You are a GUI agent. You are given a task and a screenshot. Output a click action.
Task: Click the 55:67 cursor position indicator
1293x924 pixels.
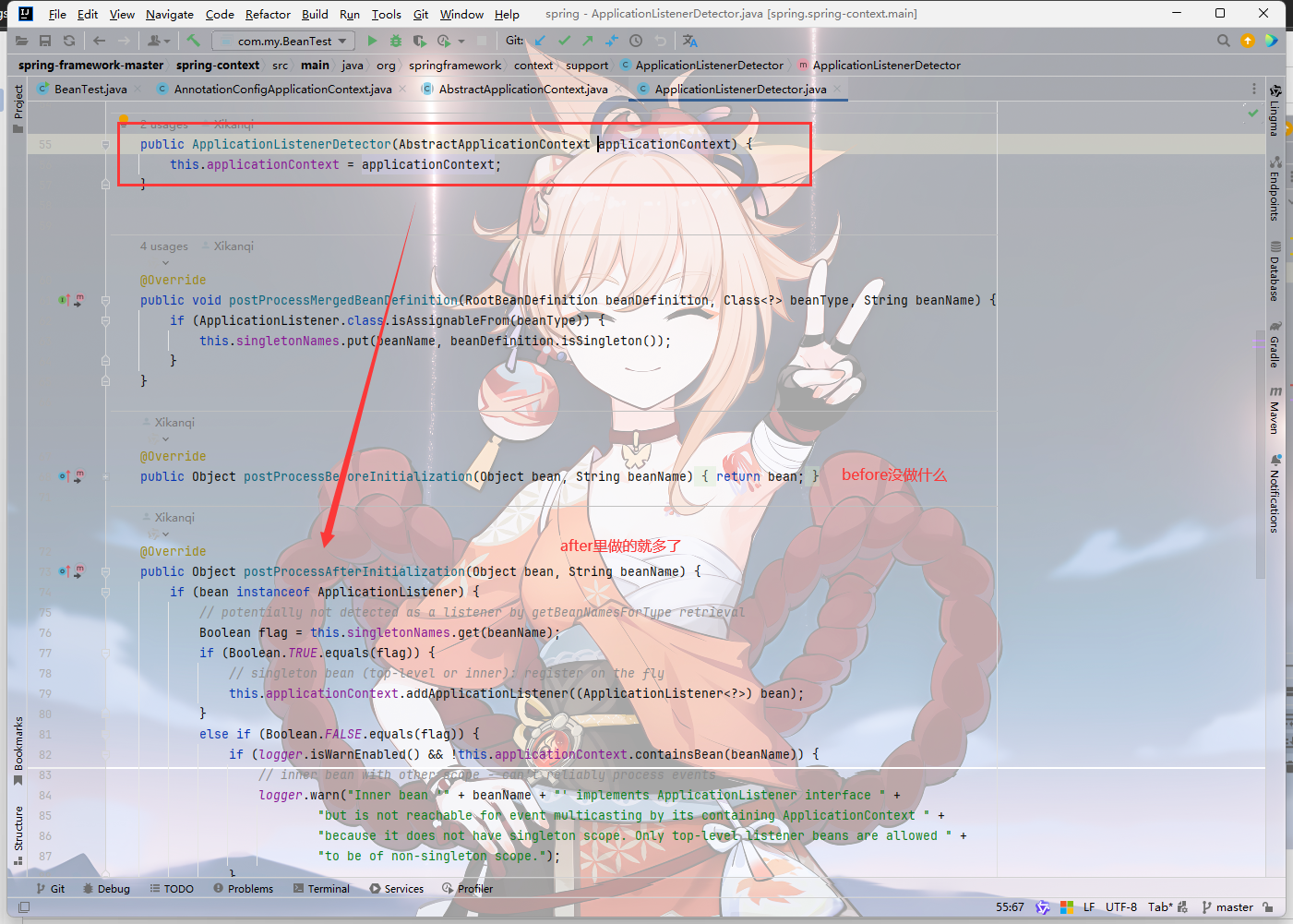[x=1010, y=906]
